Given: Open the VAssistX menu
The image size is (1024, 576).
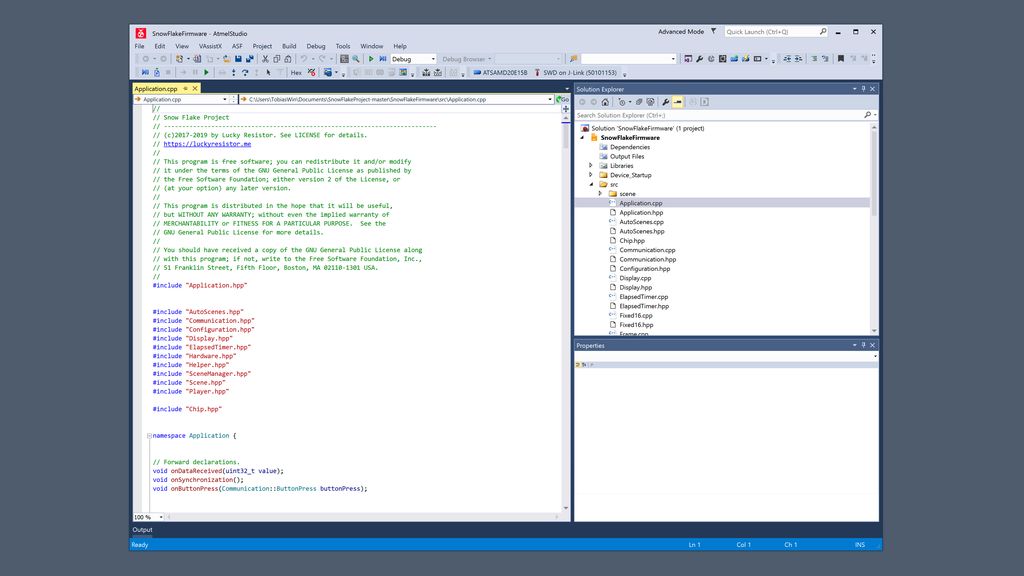Looking at the screenshot, I should point(210,46).
